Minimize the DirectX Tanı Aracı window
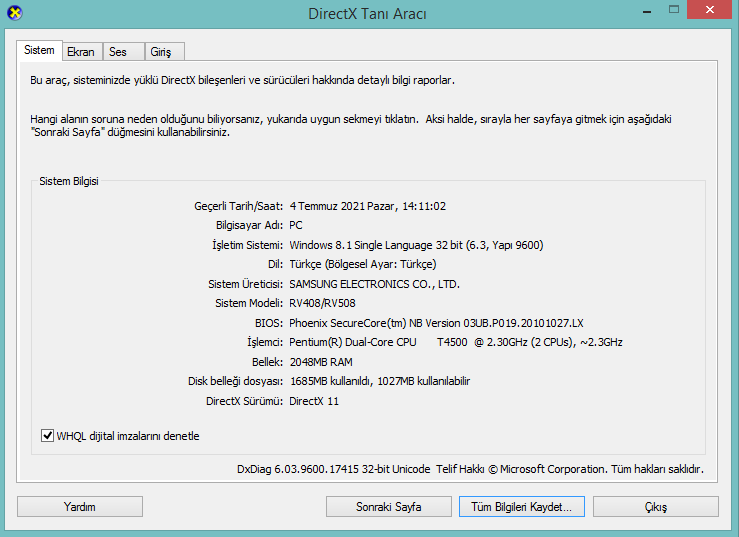Screen dimensions: 739x537 tap(647, 11)
